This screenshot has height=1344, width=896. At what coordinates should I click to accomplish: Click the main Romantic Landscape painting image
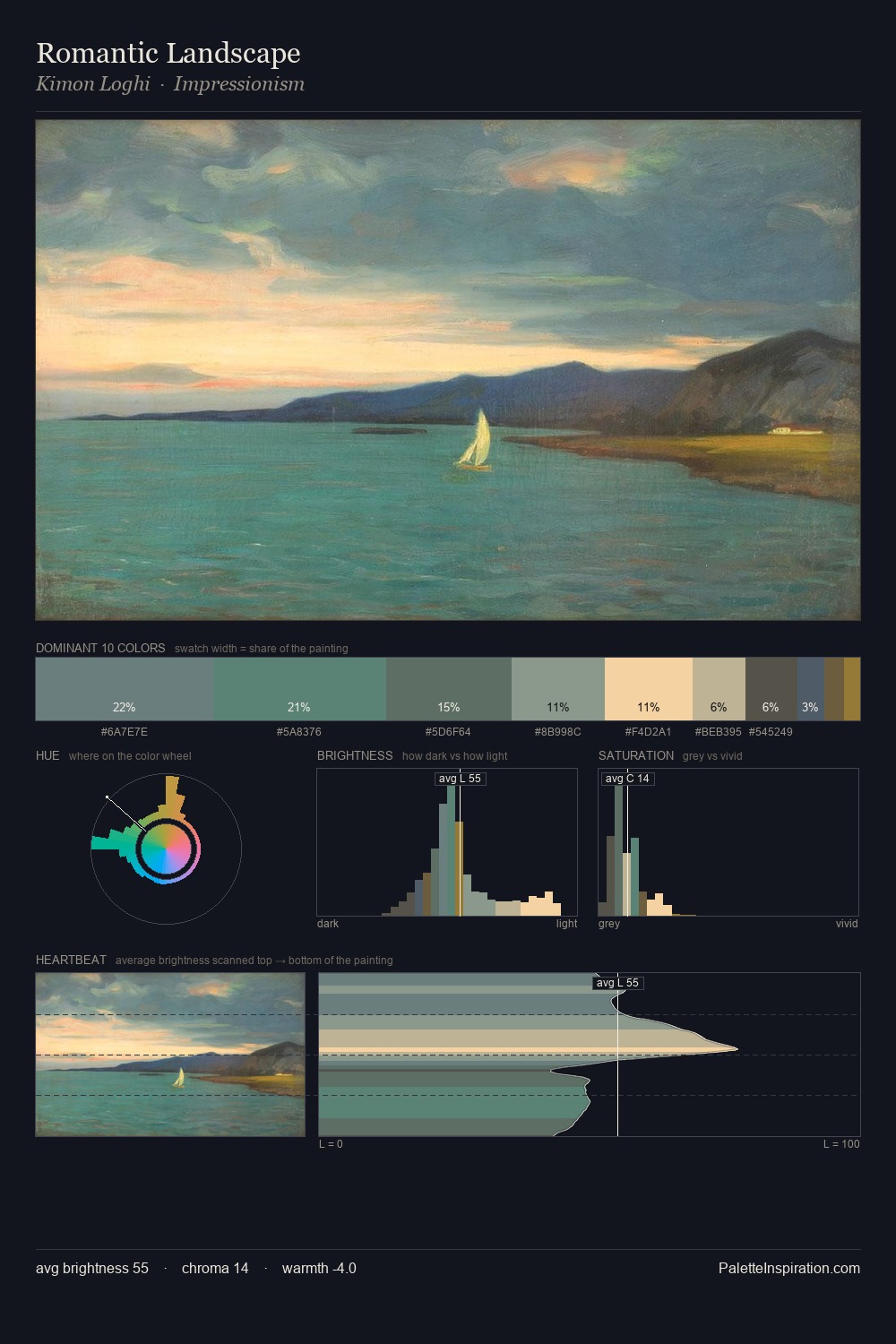448,370
